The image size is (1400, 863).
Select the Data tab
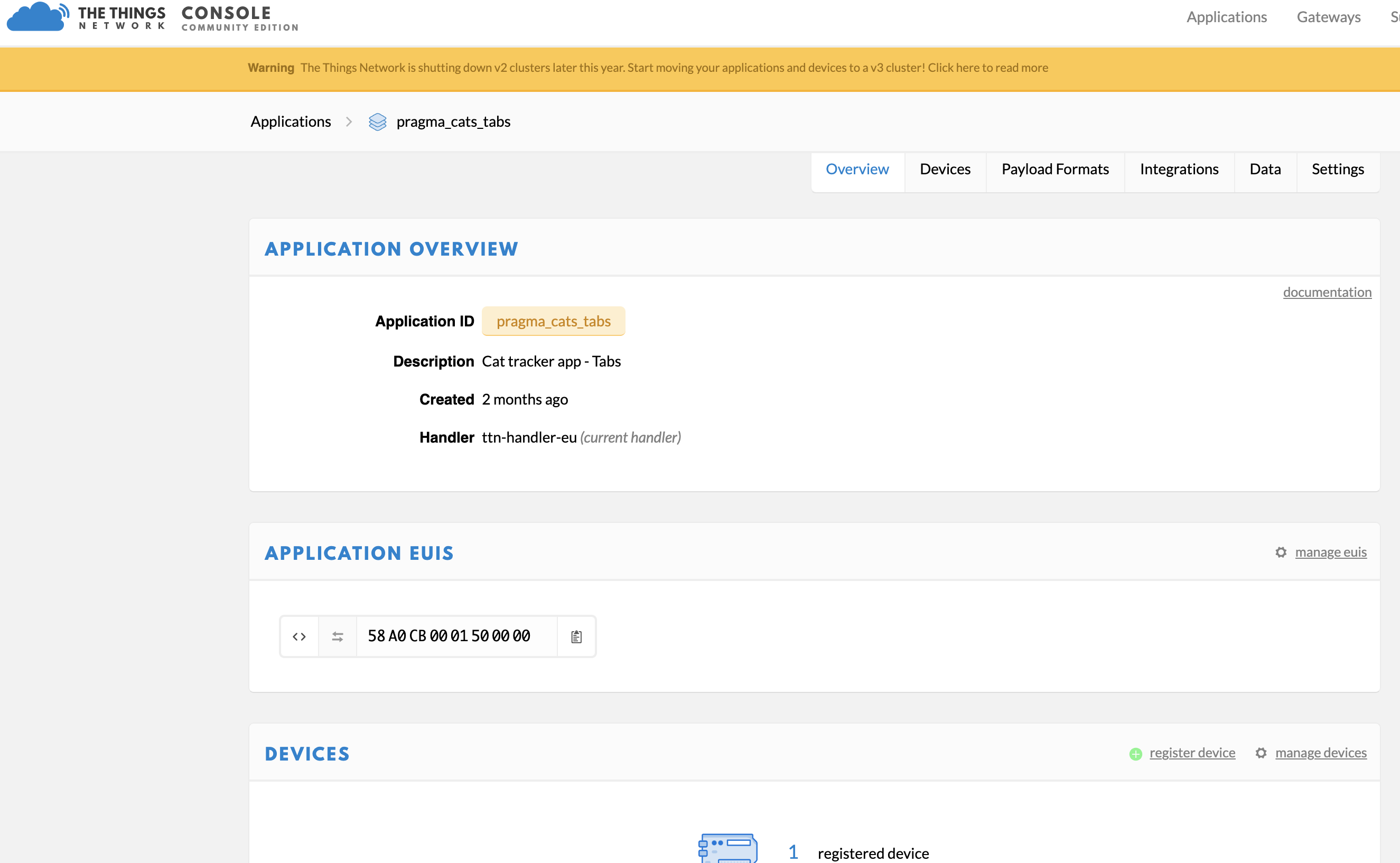coord(1265,169)
